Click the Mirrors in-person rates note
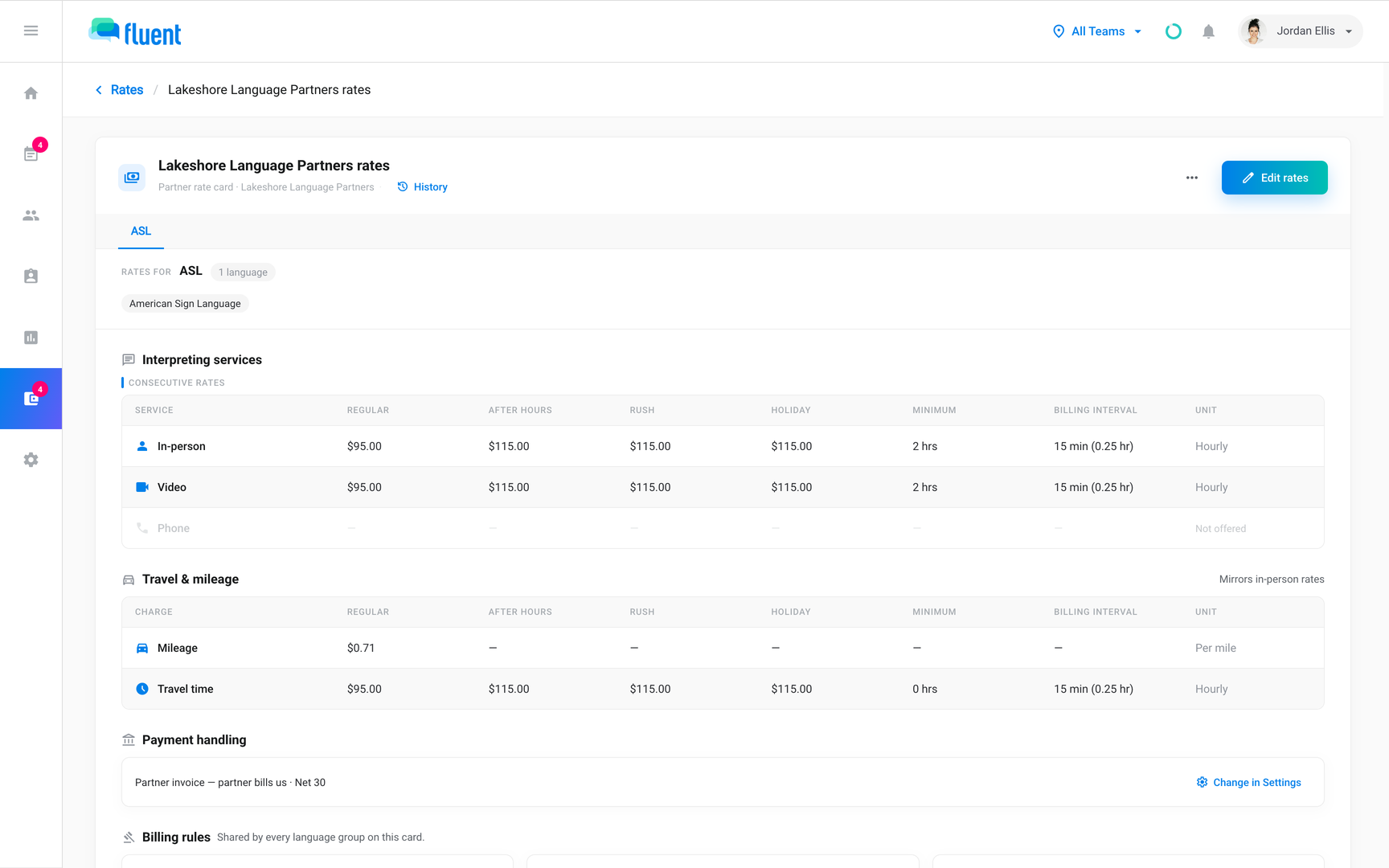Screen dimensions: 1389x868 pos(1272,579)
